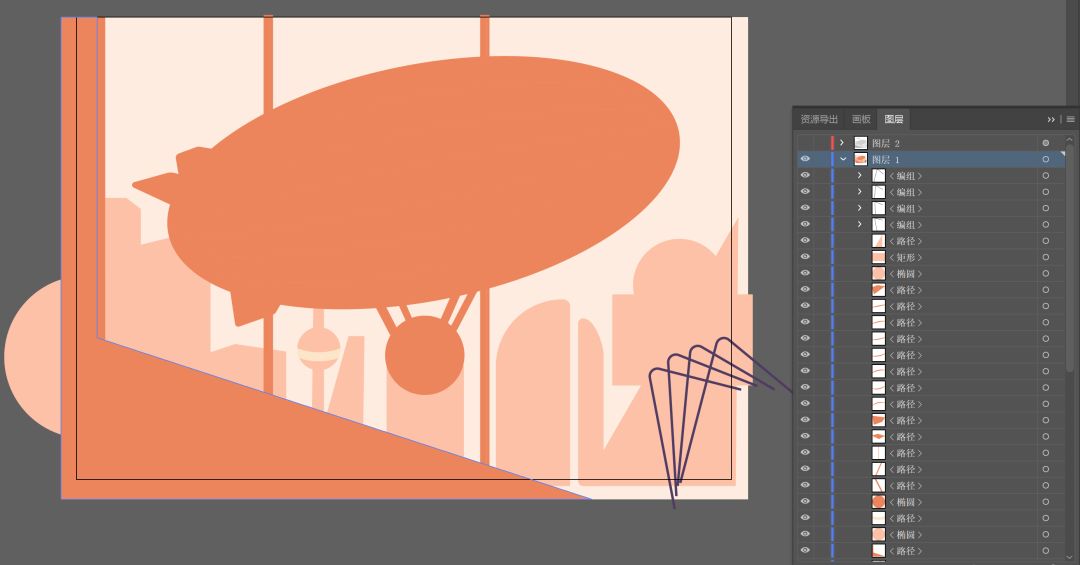Screen dimensions: 1080x565
Task: Open the 画板 tab
Action: point(861,119)
